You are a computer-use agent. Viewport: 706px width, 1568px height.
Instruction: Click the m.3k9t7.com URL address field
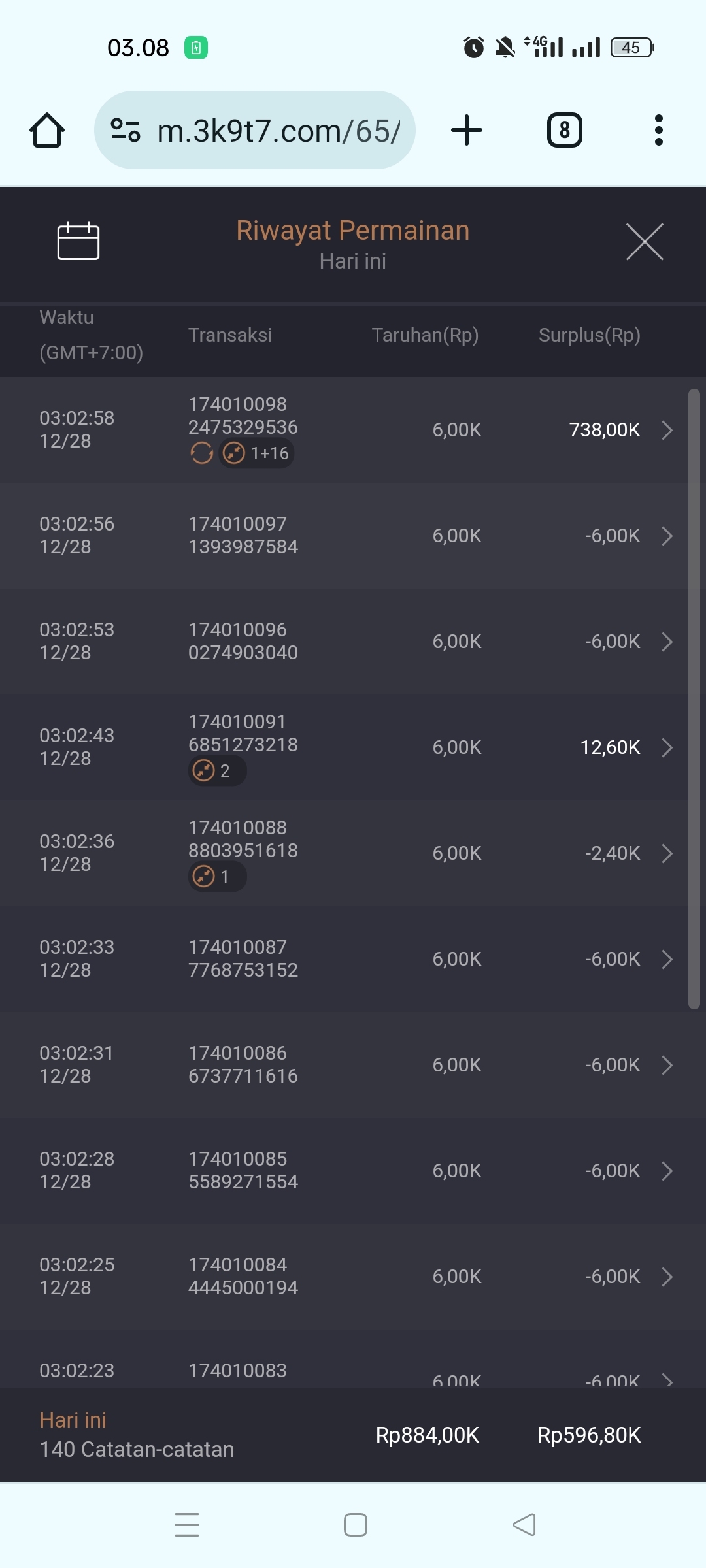tap(278, 131)
